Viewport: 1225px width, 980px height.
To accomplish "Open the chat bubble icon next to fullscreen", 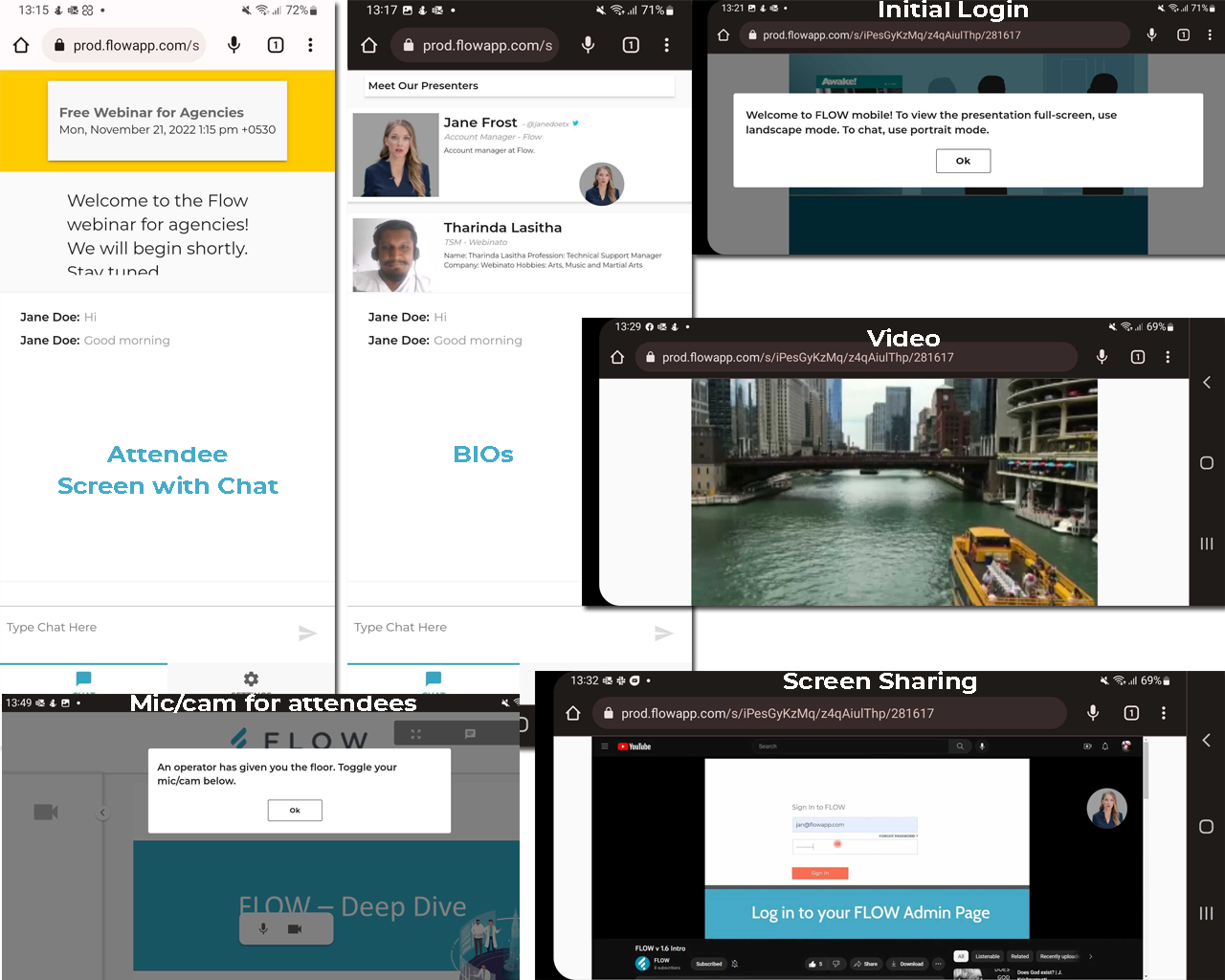I will (468, 733).
